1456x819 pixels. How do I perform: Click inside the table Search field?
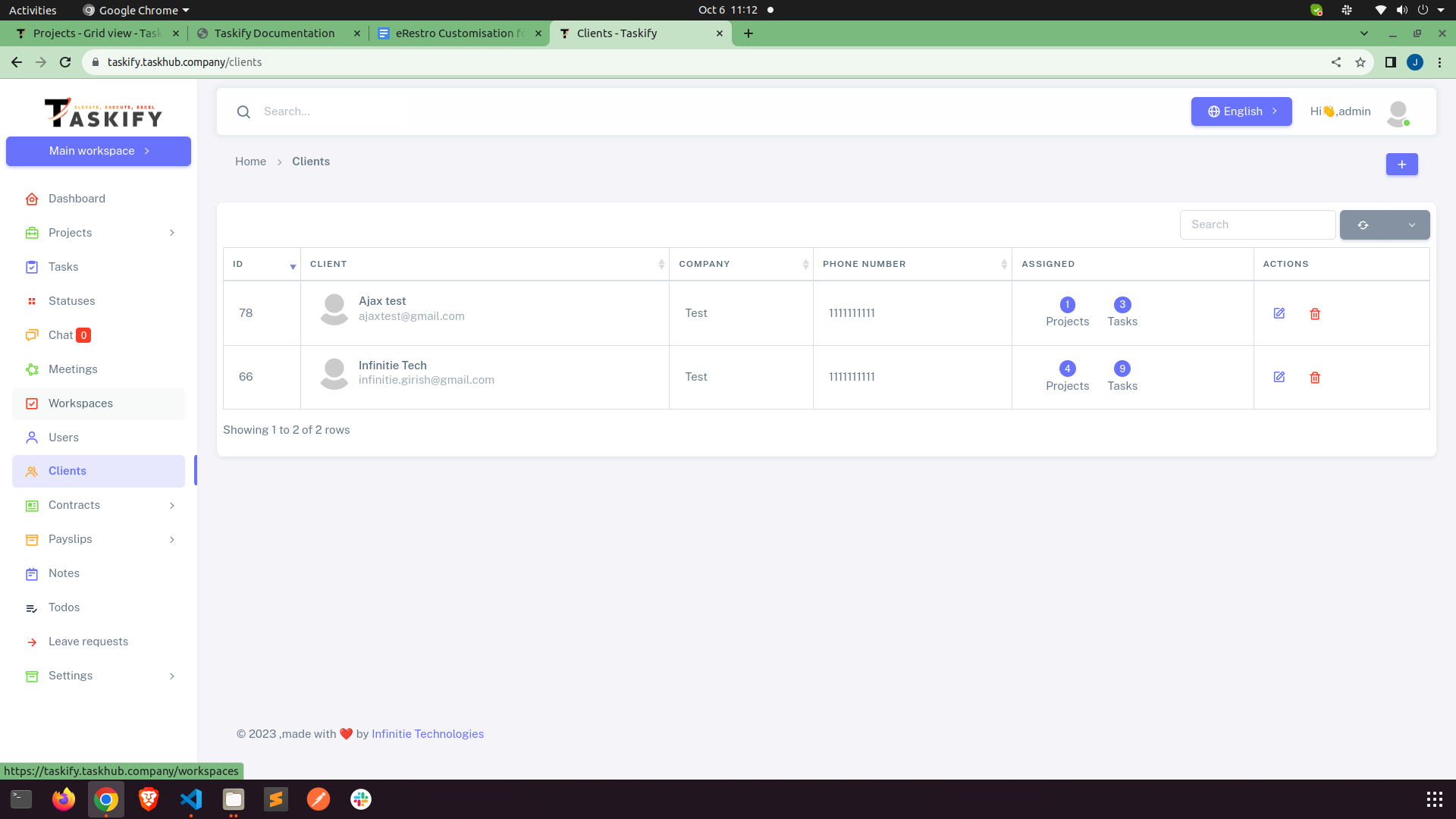click(x=1257, y=224)
